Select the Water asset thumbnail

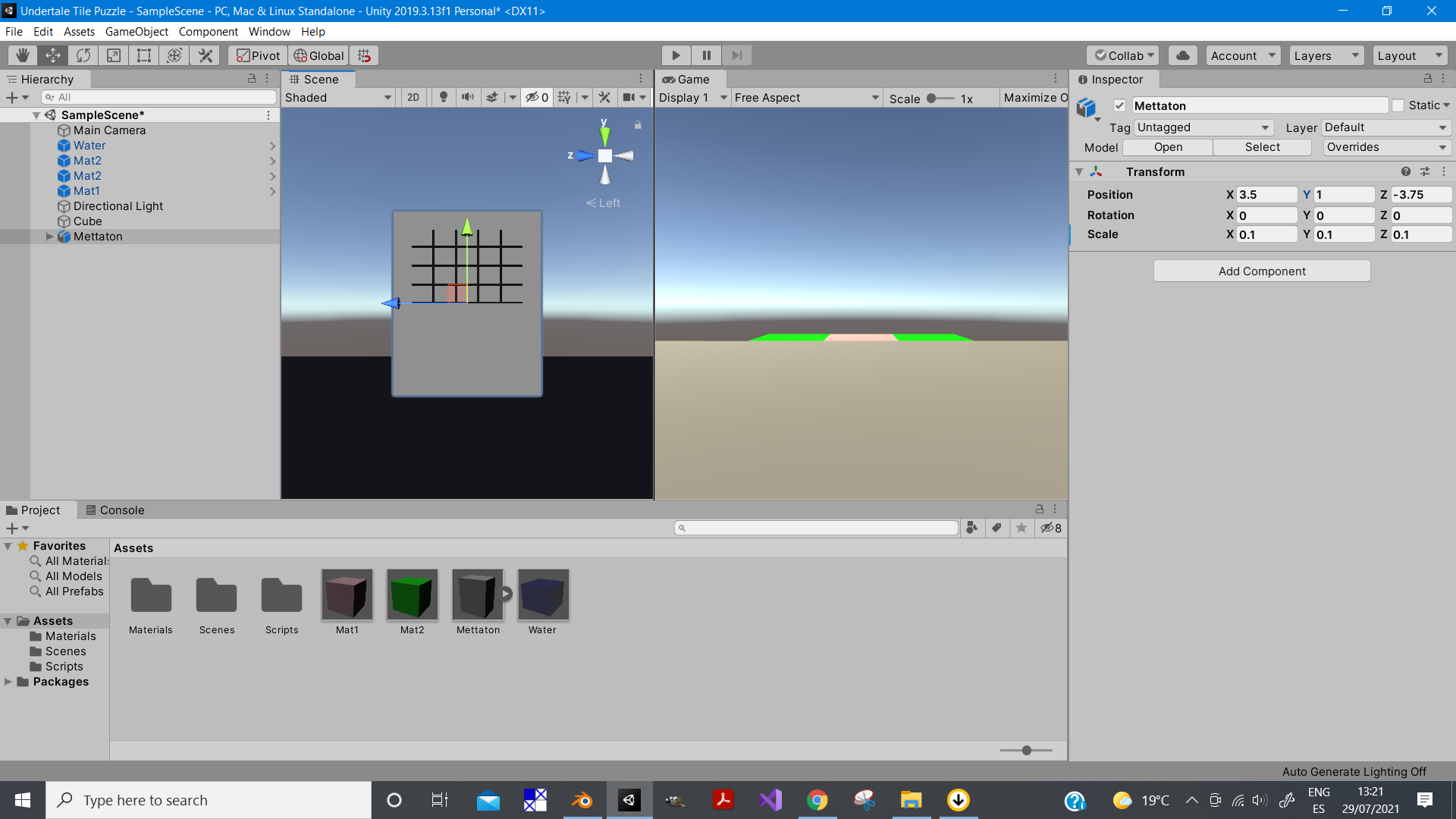[543, 595]
